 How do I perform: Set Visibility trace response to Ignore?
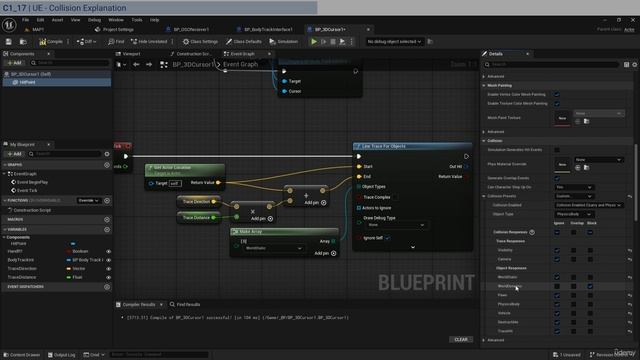[557, 250]
